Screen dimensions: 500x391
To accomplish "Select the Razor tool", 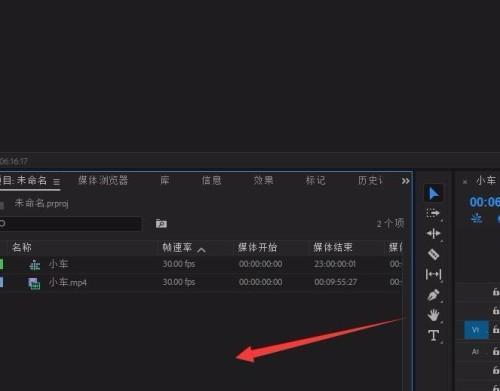I will pyautogui.click(x=433, y=254).
